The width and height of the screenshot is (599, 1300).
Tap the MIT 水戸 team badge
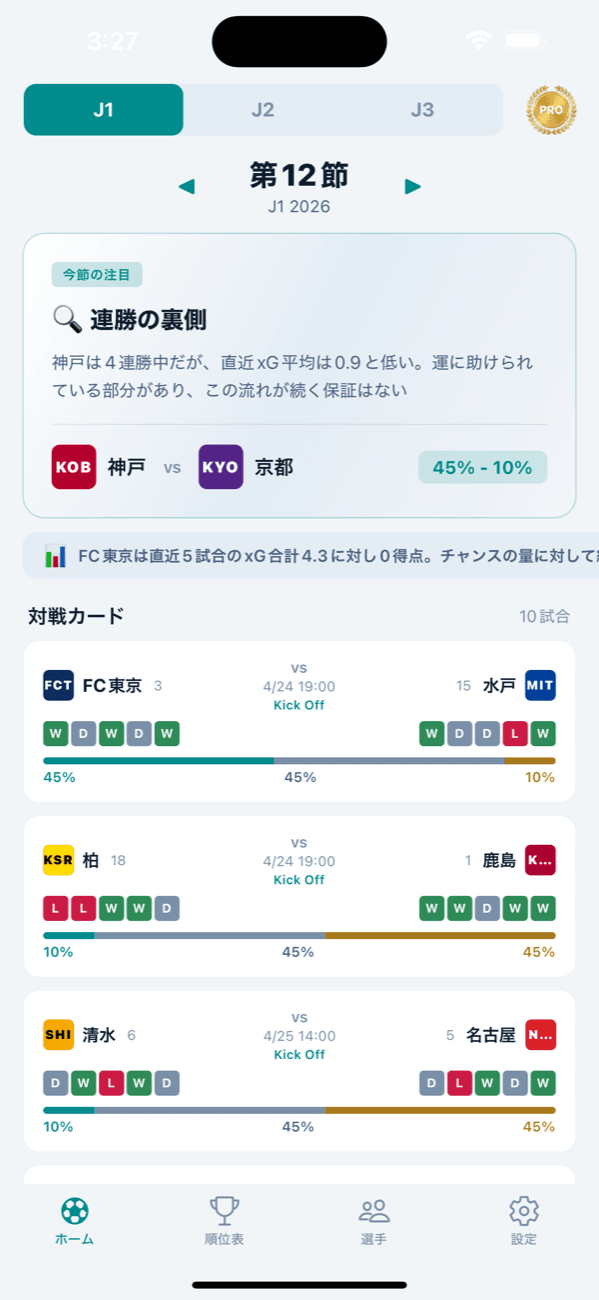[539, 686]
